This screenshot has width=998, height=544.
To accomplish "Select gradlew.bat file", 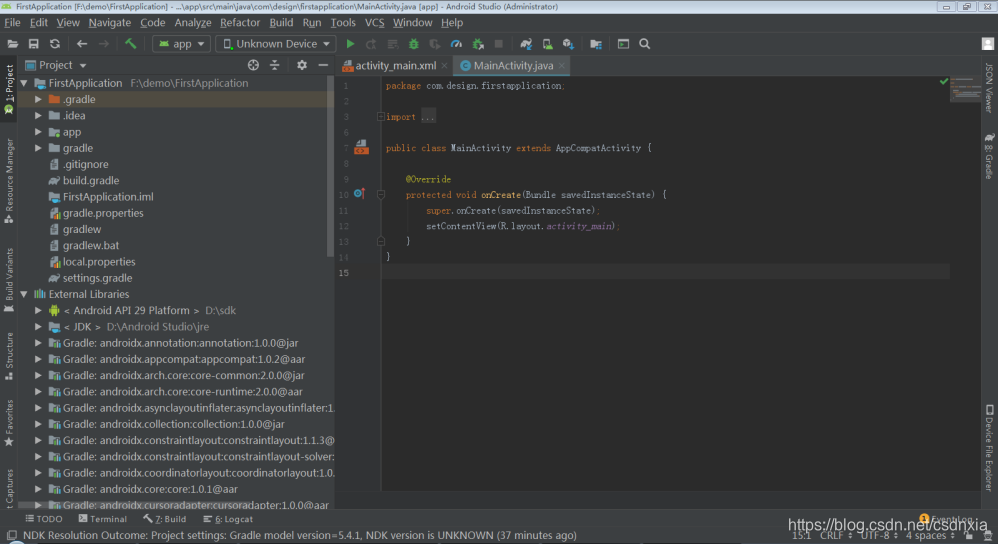I will pyautogui.click(x=90, y=246).
